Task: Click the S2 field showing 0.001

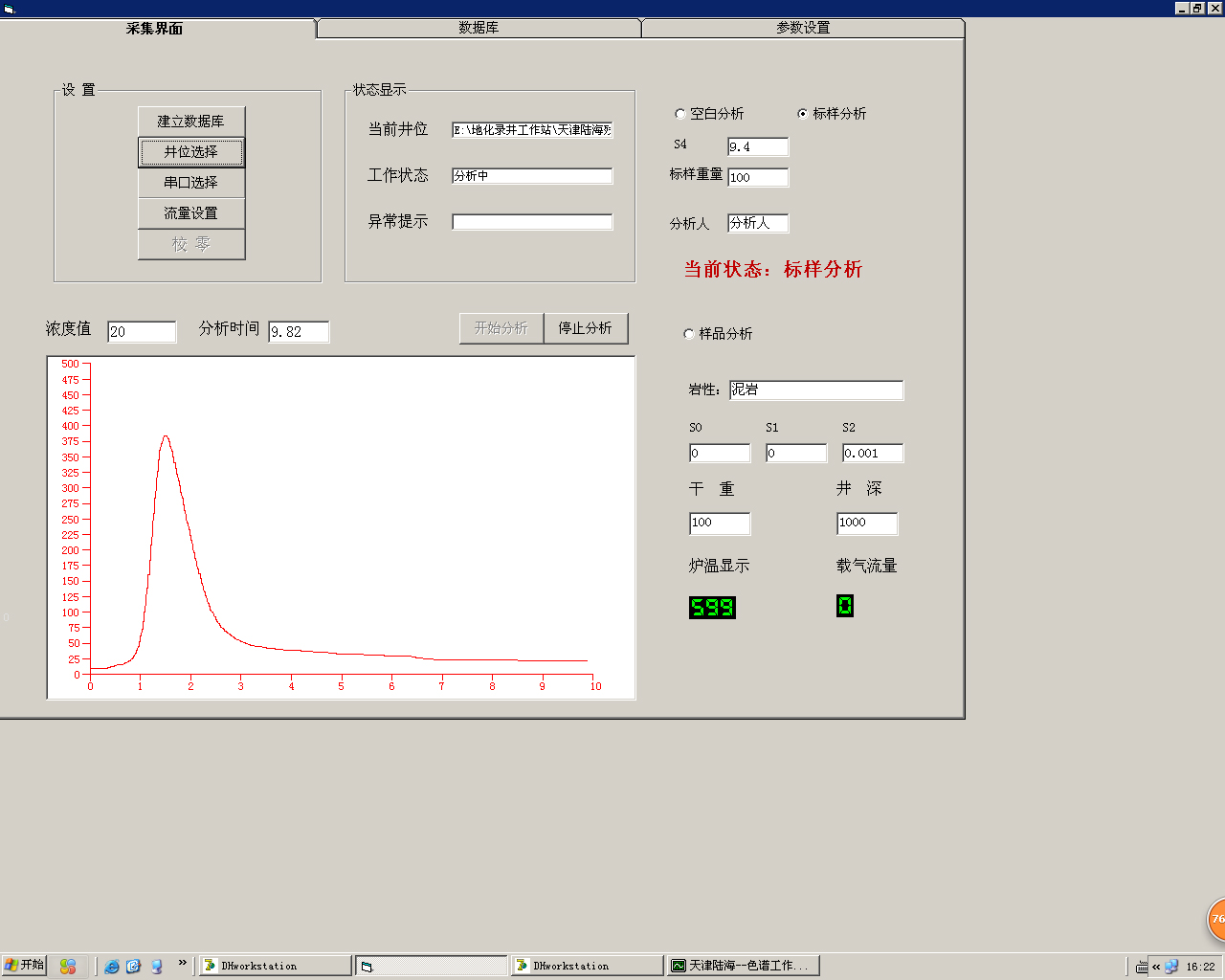Action: tap(873, 453)
